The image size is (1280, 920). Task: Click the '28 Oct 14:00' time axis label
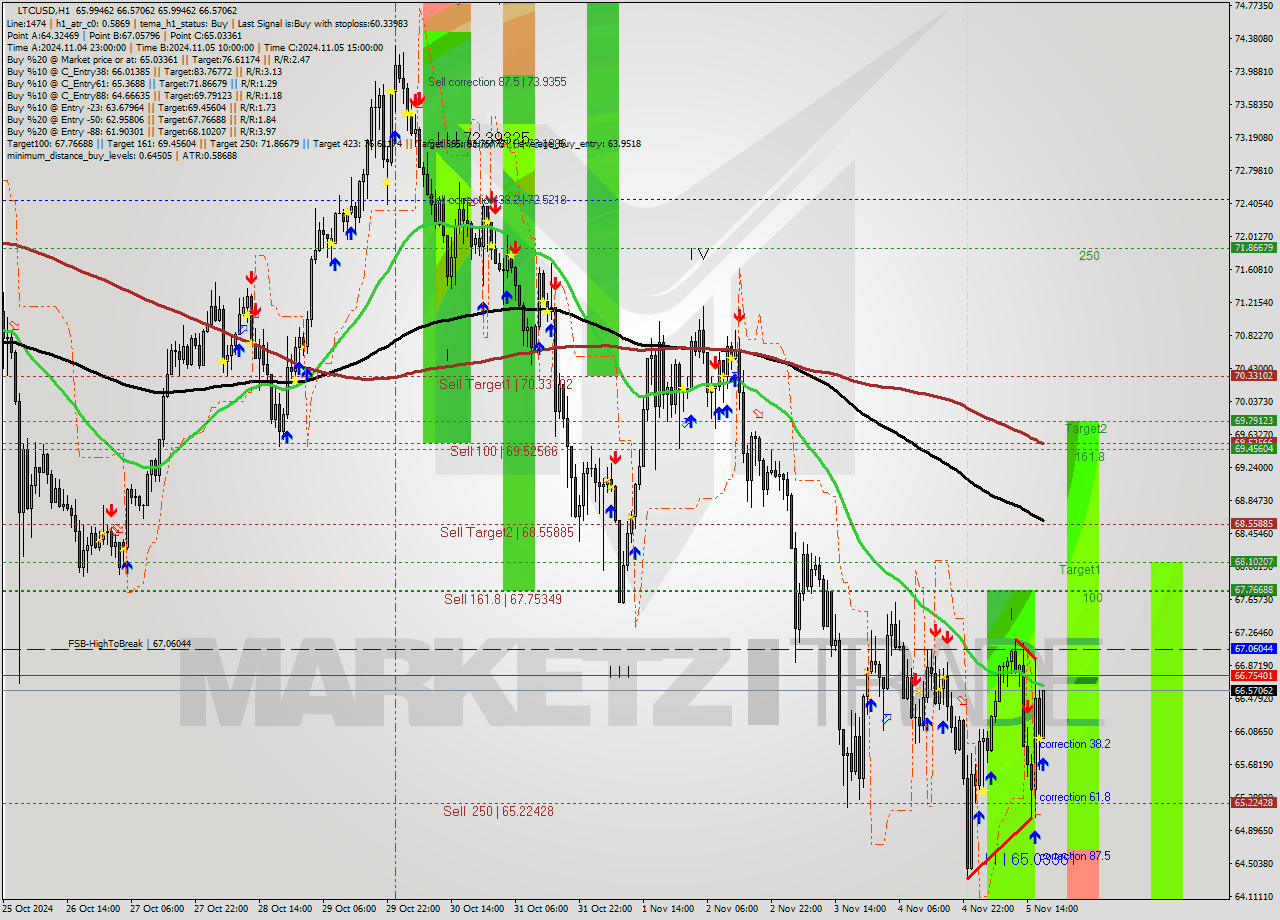click(x=283, y=909)
